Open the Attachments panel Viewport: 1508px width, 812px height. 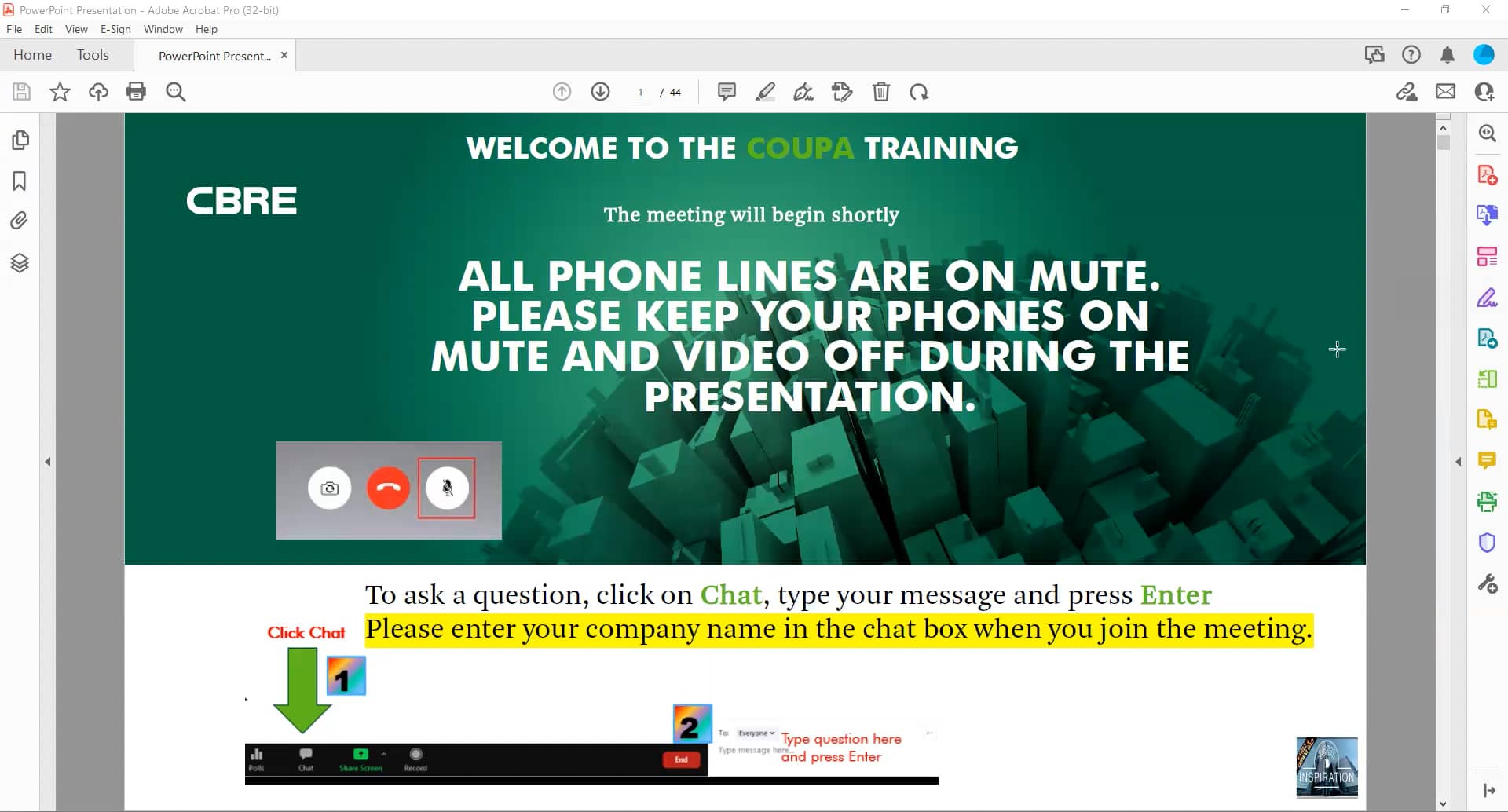point(20,221)
